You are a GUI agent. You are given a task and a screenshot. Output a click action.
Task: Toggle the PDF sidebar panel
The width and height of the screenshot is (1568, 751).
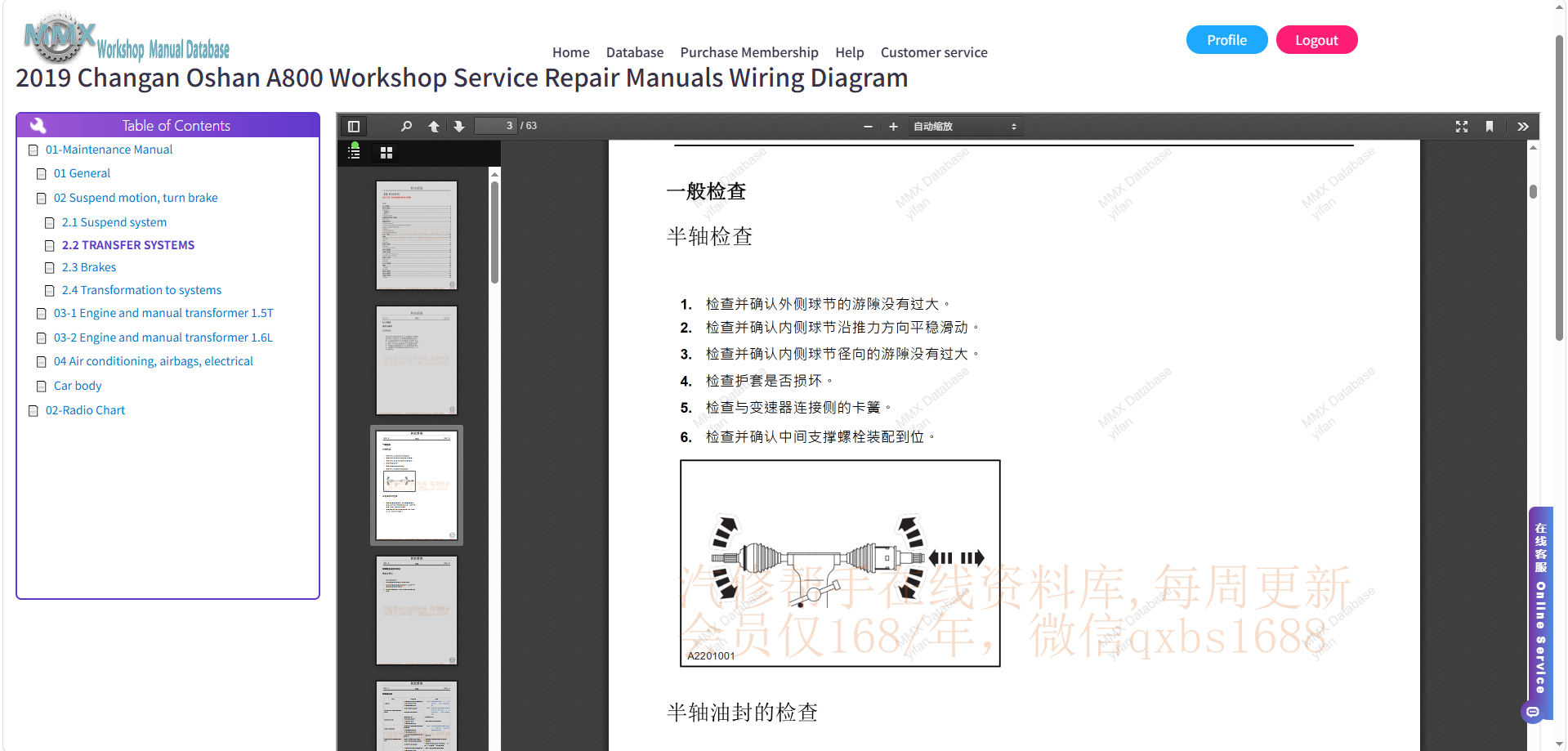click(x=354, y=127)
